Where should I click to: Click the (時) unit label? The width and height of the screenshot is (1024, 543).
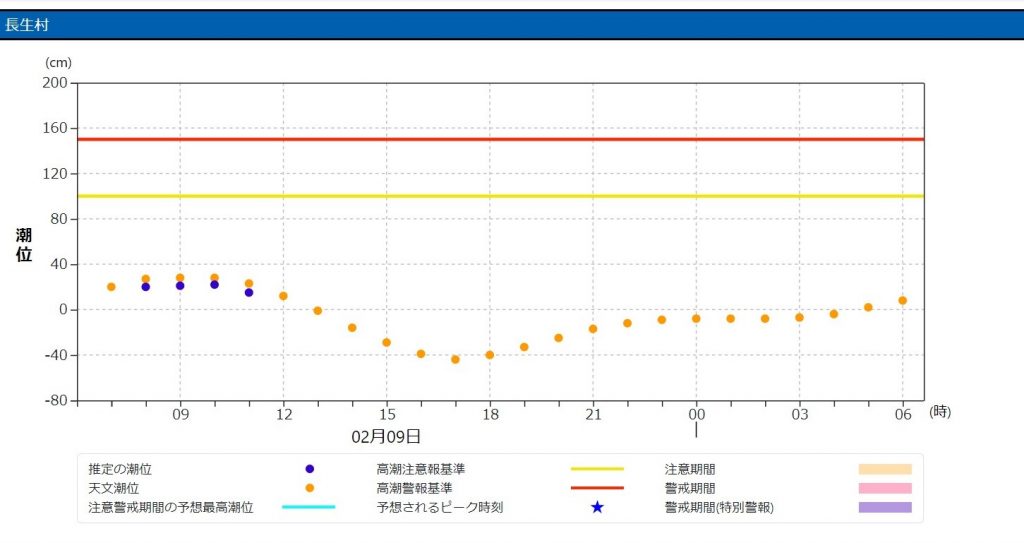940,412
